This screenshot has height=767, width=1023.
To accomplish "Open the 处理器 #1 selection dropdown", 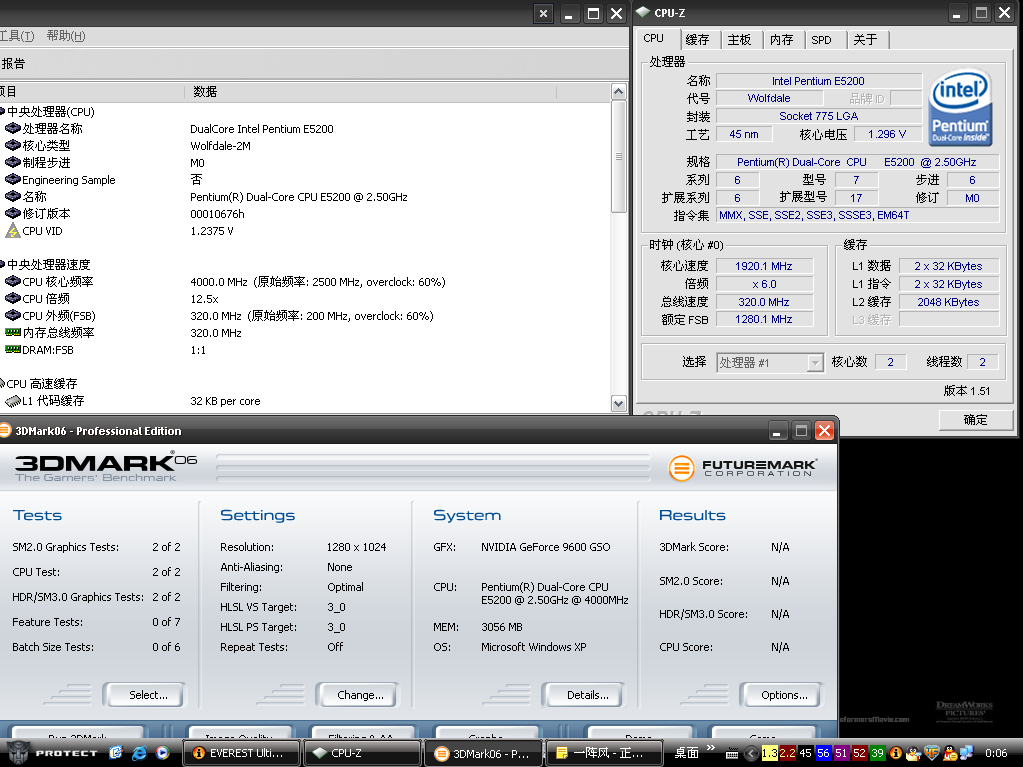I will (x=815, y=362).
